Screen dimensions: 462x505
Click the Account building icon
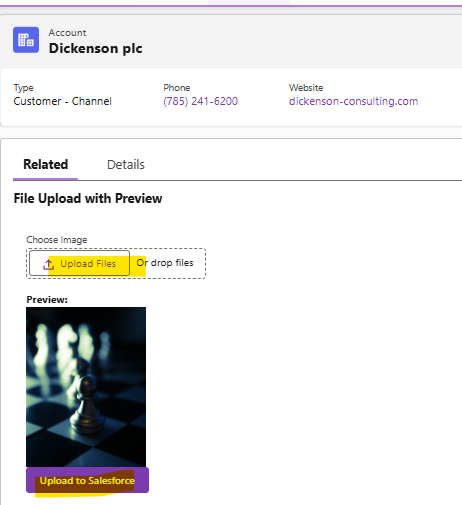pos(26,40)
